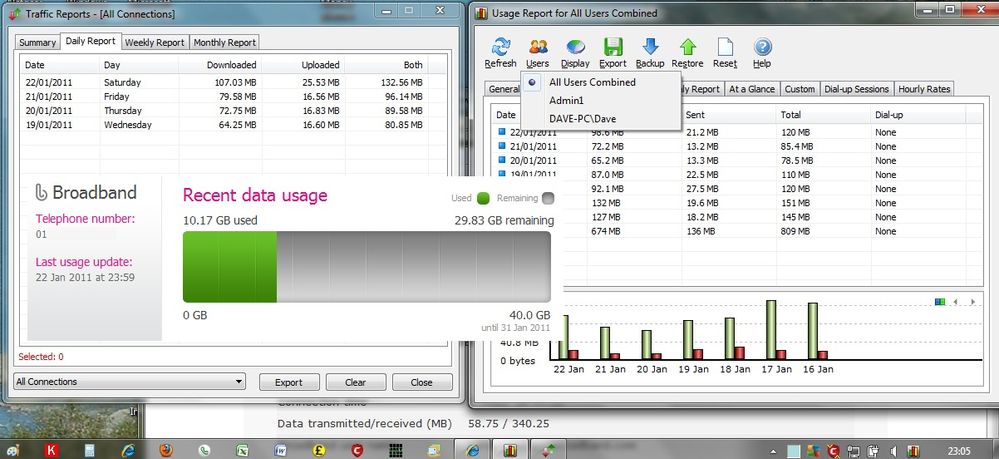
Task: Sort by the Uploaded column header
Action: click(303, 64)
